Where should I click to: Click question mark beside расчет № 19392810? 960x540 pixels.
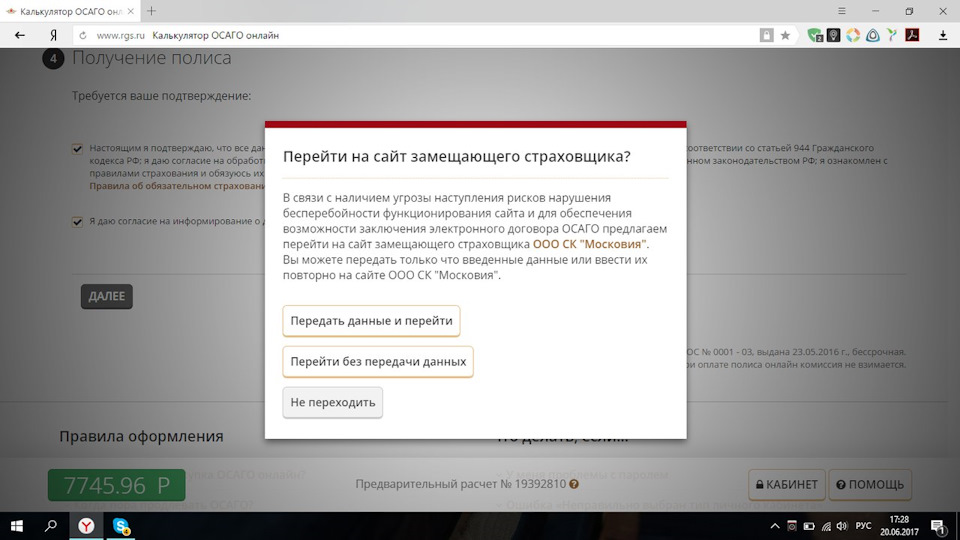[574, 484]
